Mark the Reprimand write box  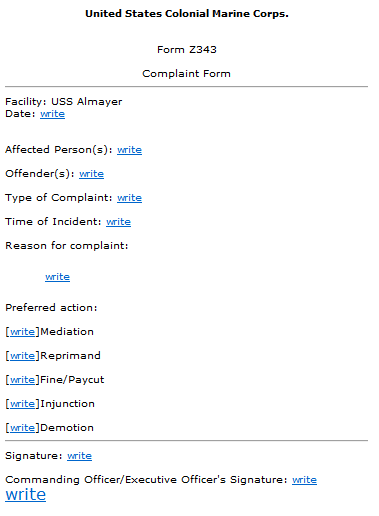coord(22,356)
